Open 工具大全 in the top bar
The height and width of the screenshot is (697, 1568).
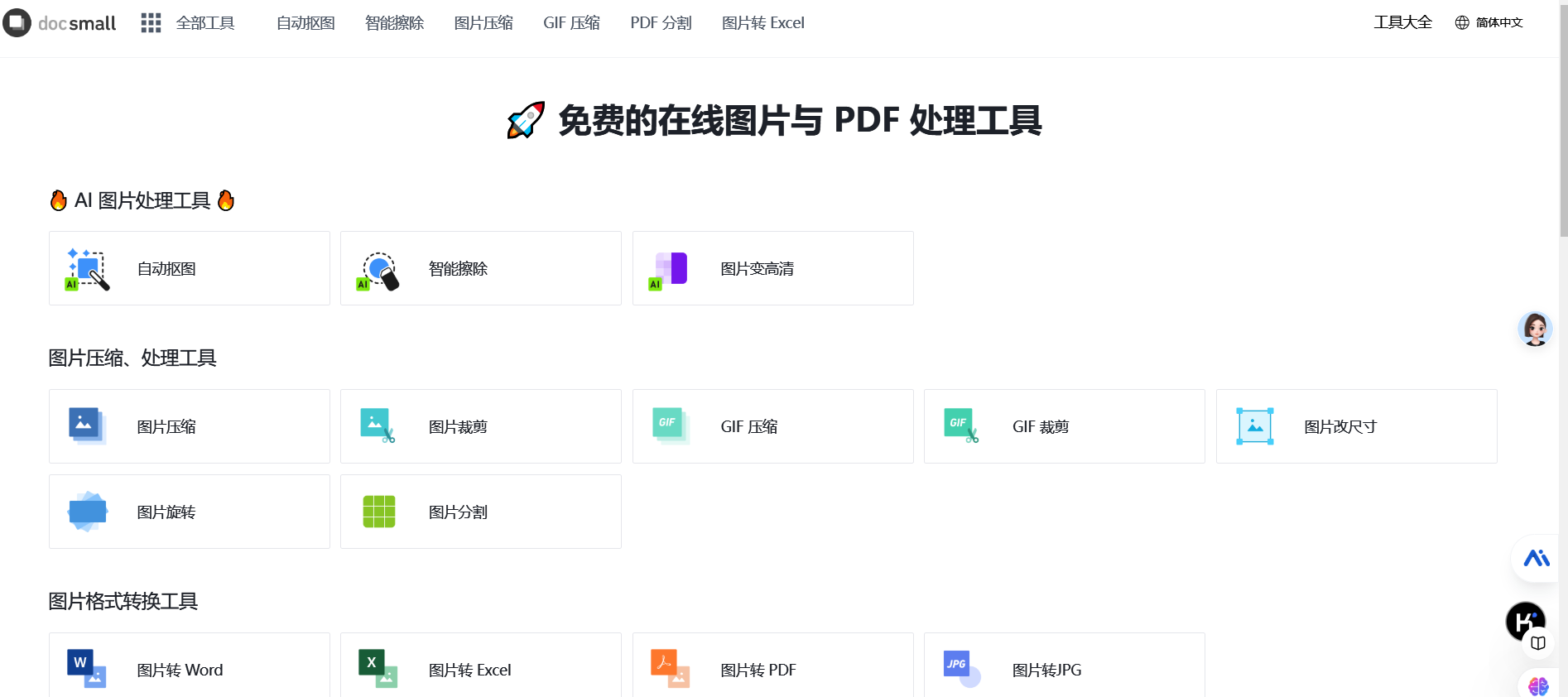tap(1402, 22)
